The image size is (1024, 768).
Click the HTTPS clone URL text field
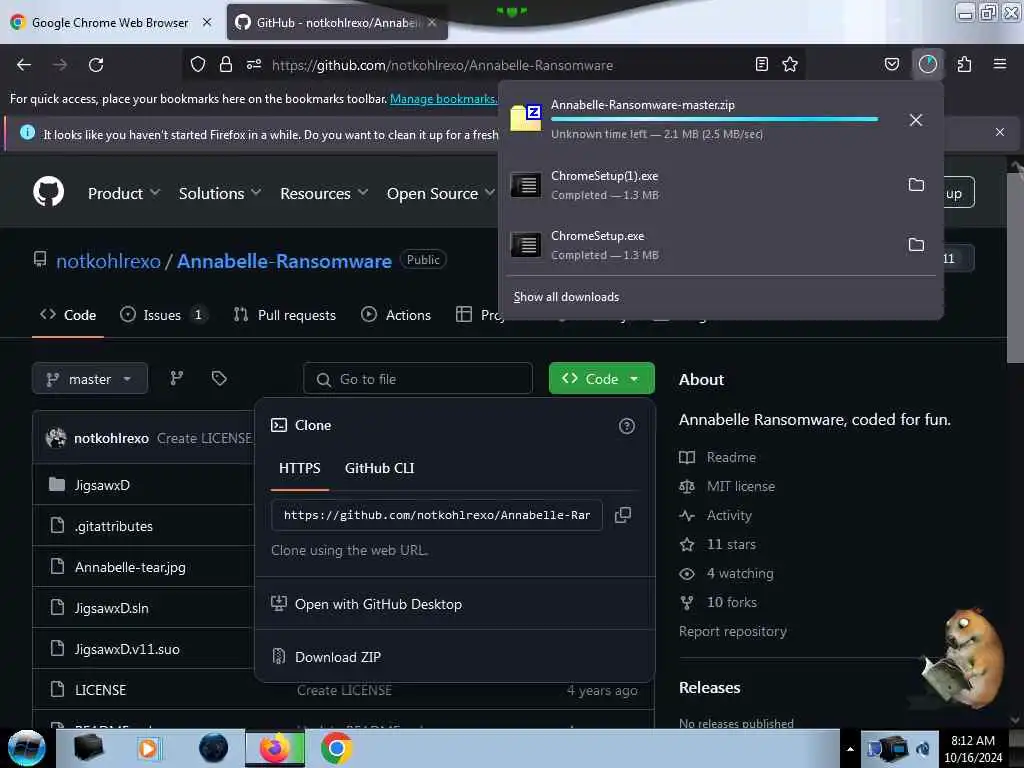pyautogui.click(x=437, y=515)
